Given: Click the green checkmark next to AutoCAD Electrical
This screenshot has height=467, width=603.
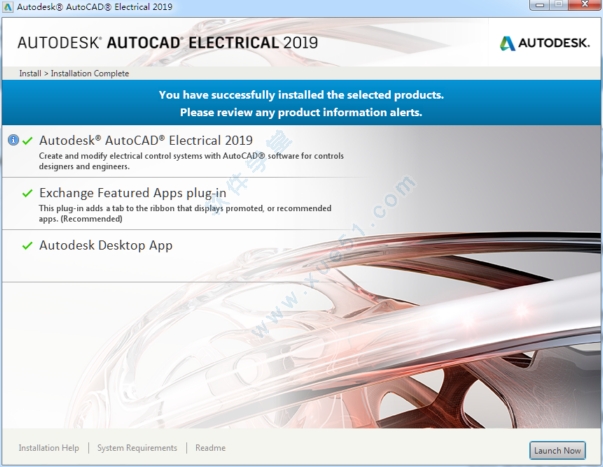Looking at the screenshot, I should tap(27, 141).
